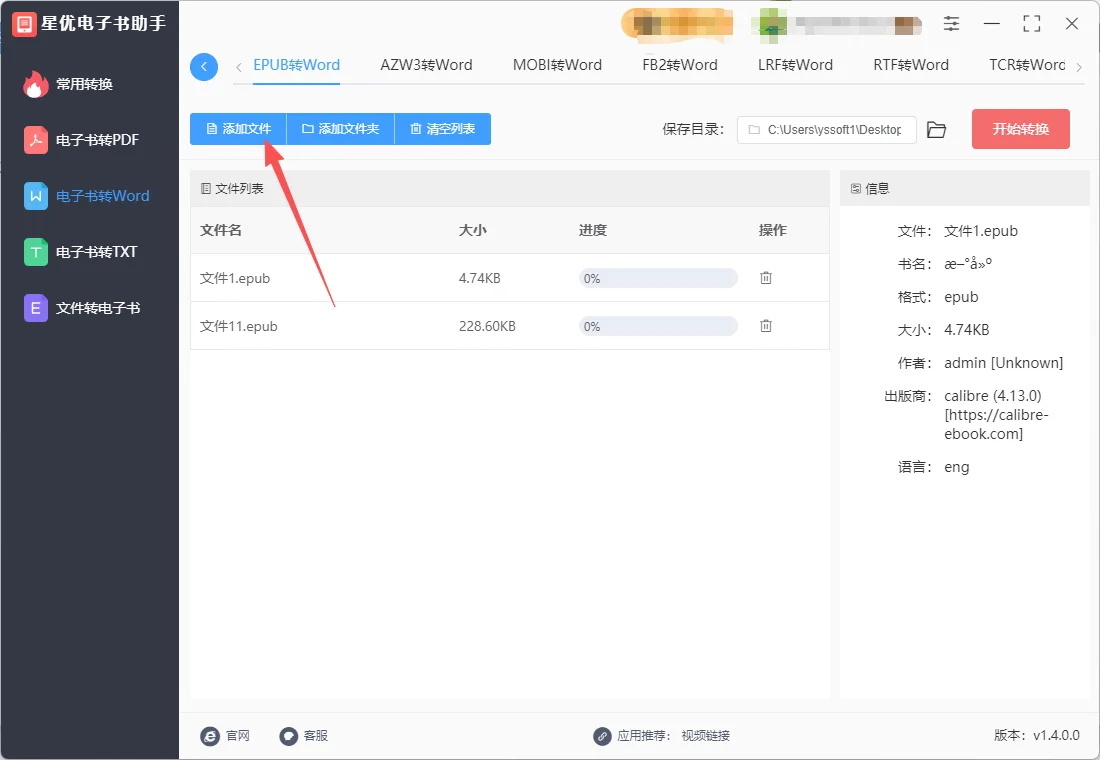
Task: Click the 228.60KB size cell
Action: click(487, 326)
